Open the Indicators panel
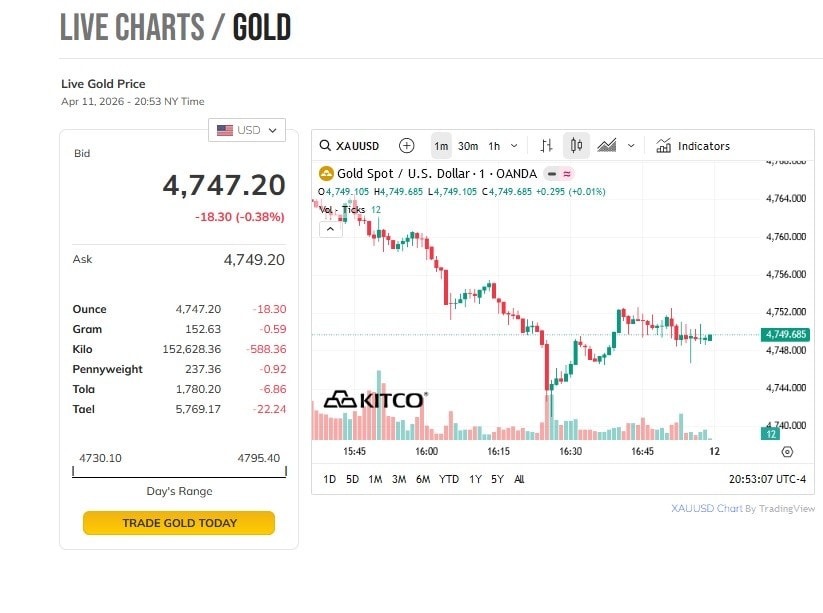Screen dimensions: 823x613 (693, 146)
